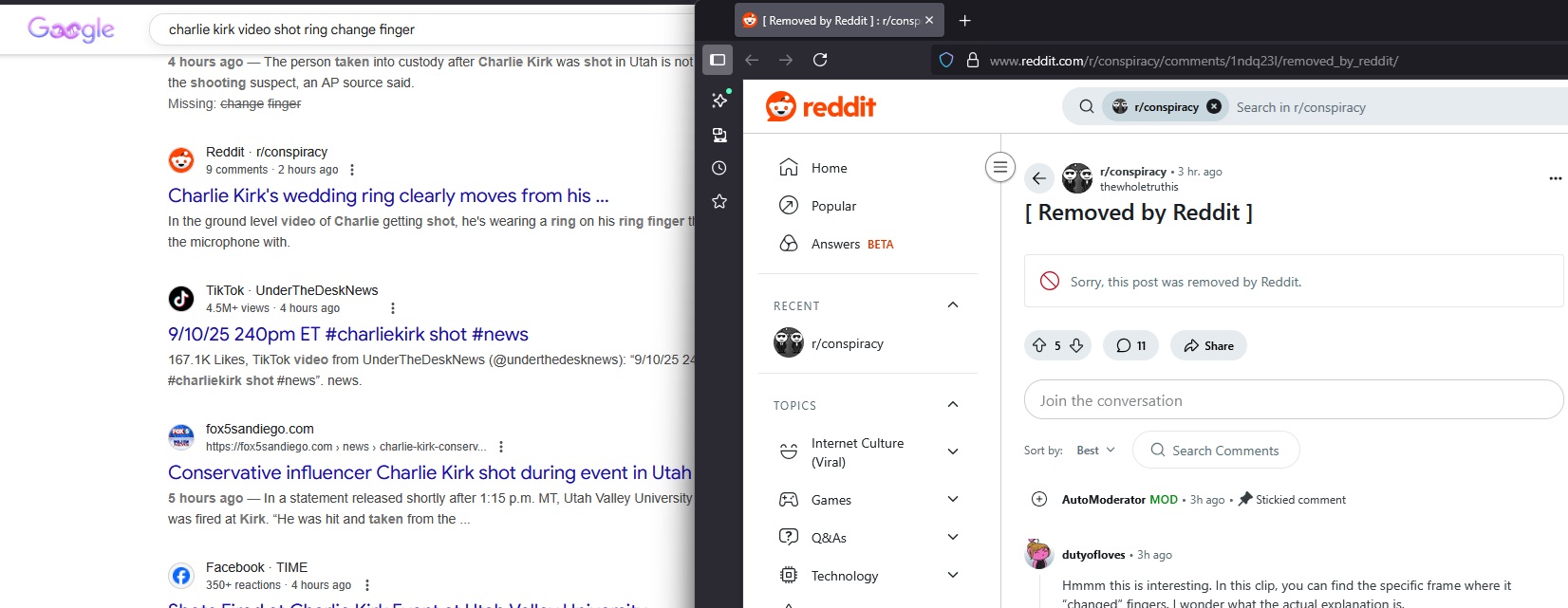
Task: Open the AI sparkle sidebar tool
Action: point(719,100)
